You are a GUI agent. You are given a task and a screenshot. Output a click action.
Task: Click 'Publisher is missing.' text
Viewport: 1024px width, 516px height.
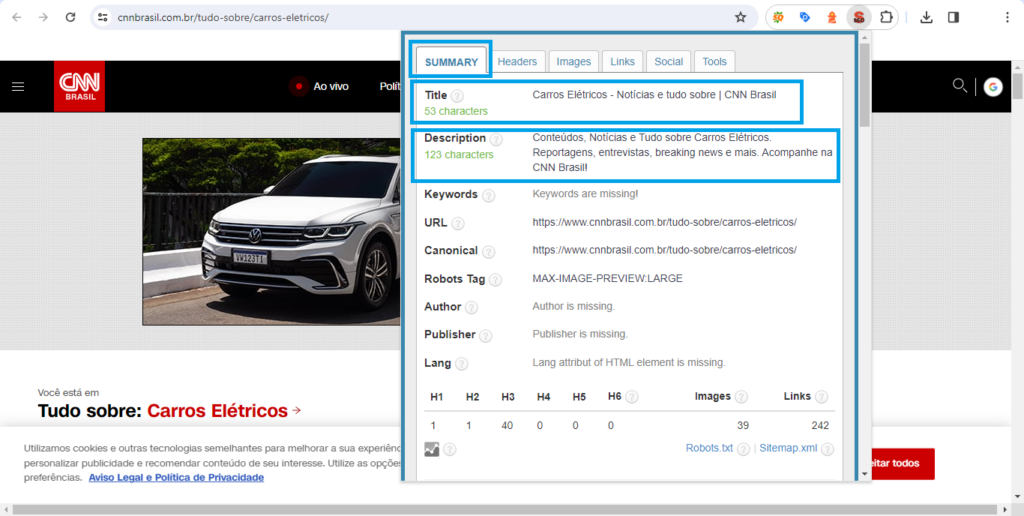tap(580, 334)
